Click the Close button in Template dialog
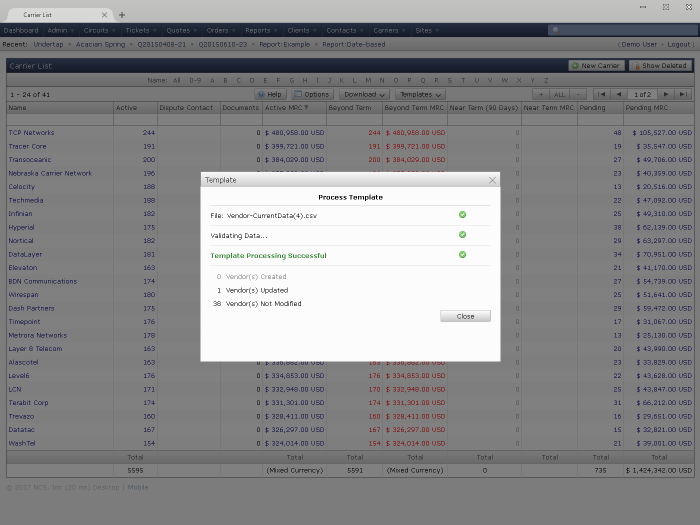This screenshot has width=700, height=525. click(465, 316)
